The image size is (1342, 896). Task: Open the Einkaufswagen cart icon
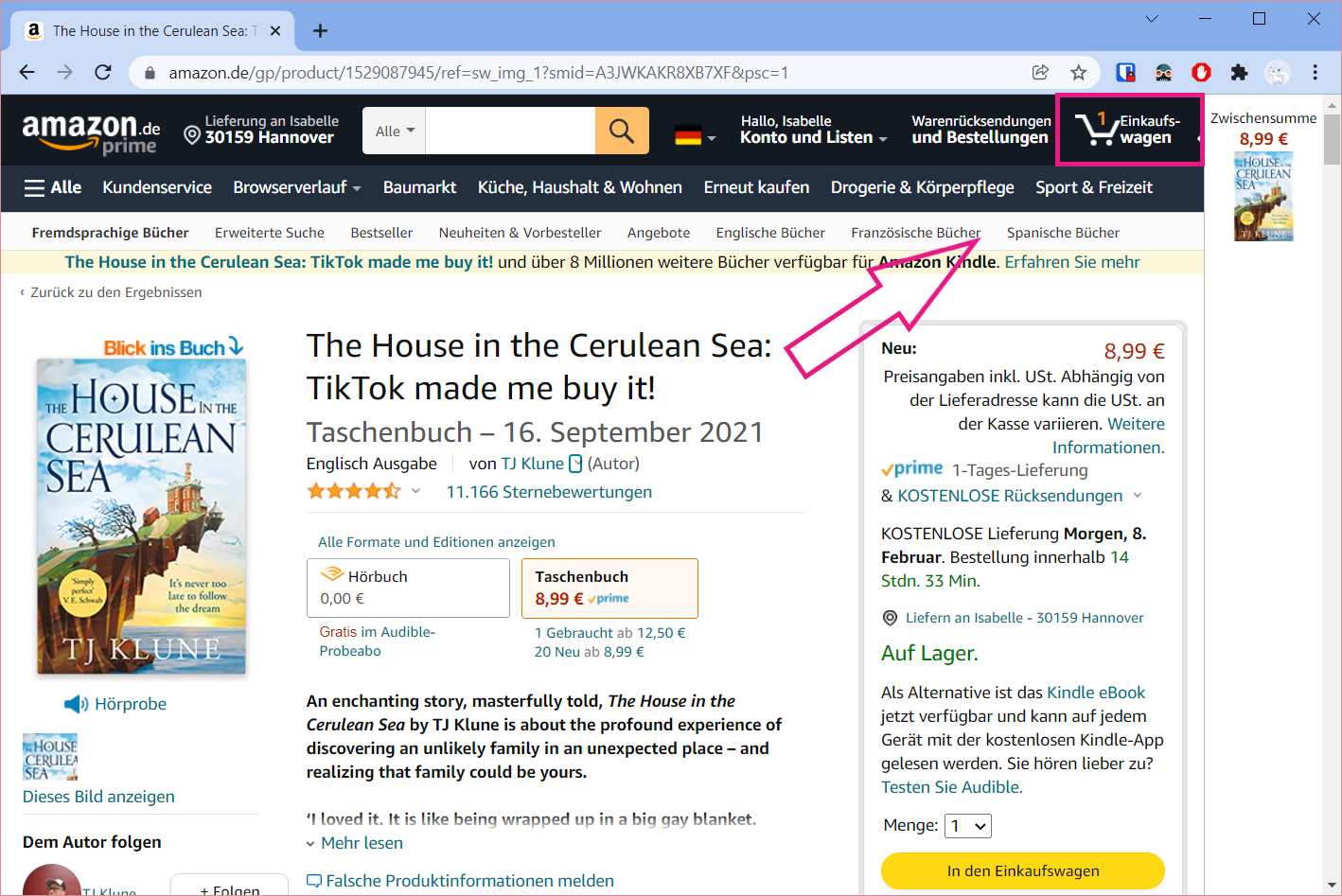[1129, 130]
